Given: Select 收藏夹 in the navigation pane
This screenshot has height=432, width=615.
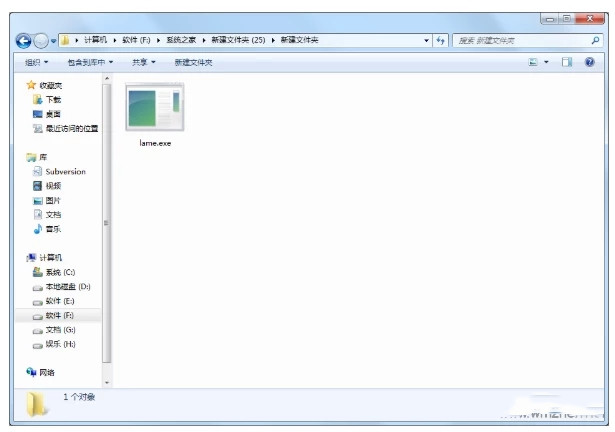Looking at the screenshot, I should point(51,86).
